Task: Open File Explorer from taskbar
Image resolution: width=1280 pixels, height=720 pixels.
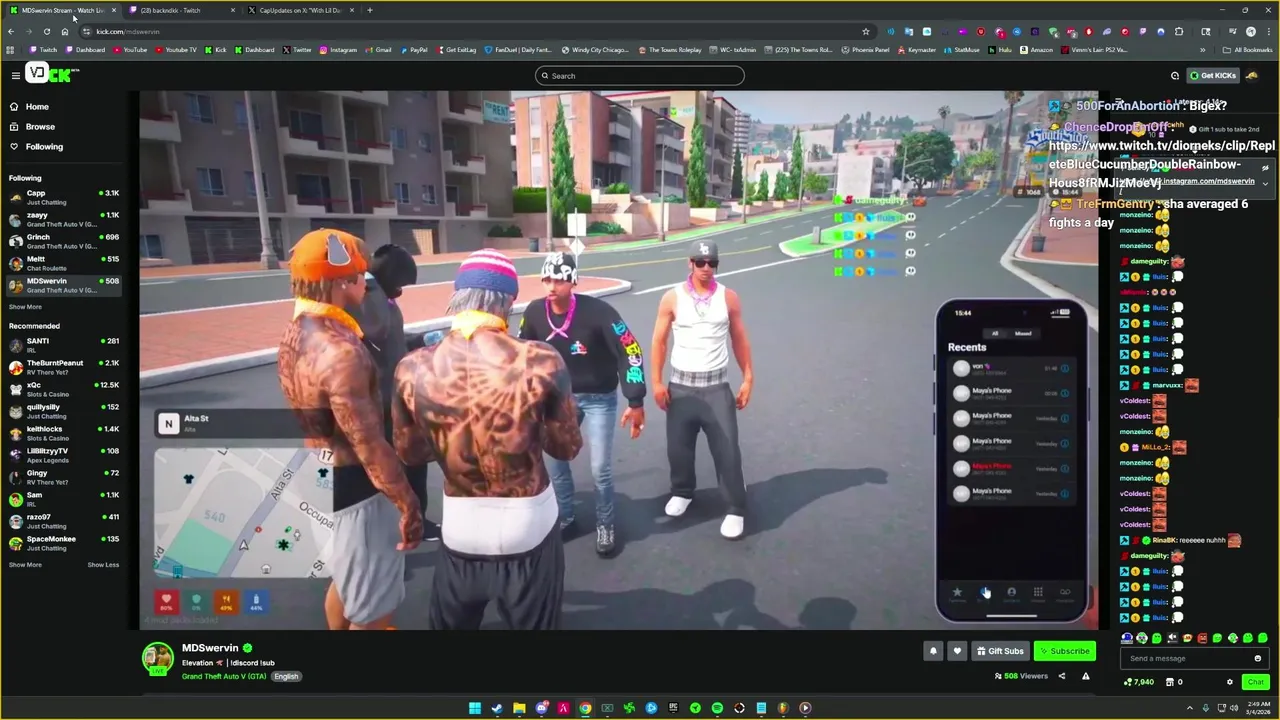Action: [519, 708]
